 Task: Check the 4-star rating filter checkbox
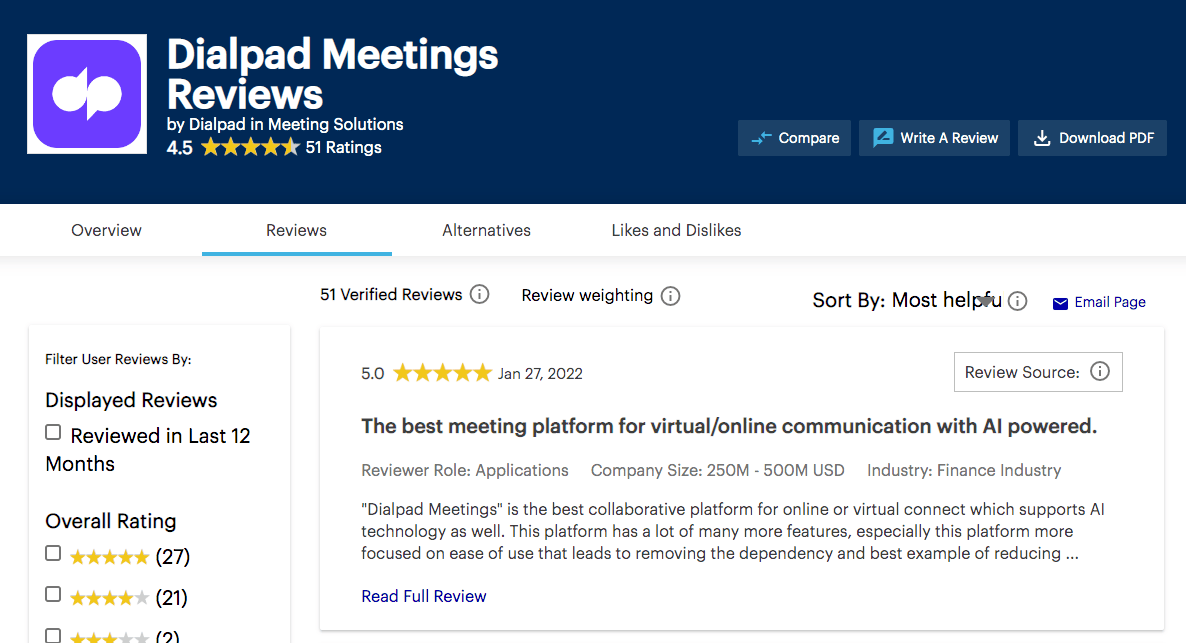point(53,593)
